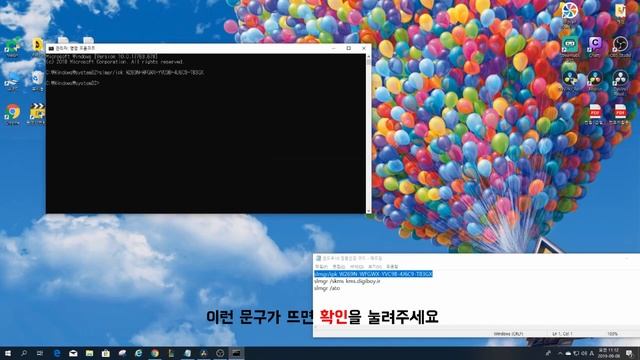Close the Command Prompt window

click(364, 48)
